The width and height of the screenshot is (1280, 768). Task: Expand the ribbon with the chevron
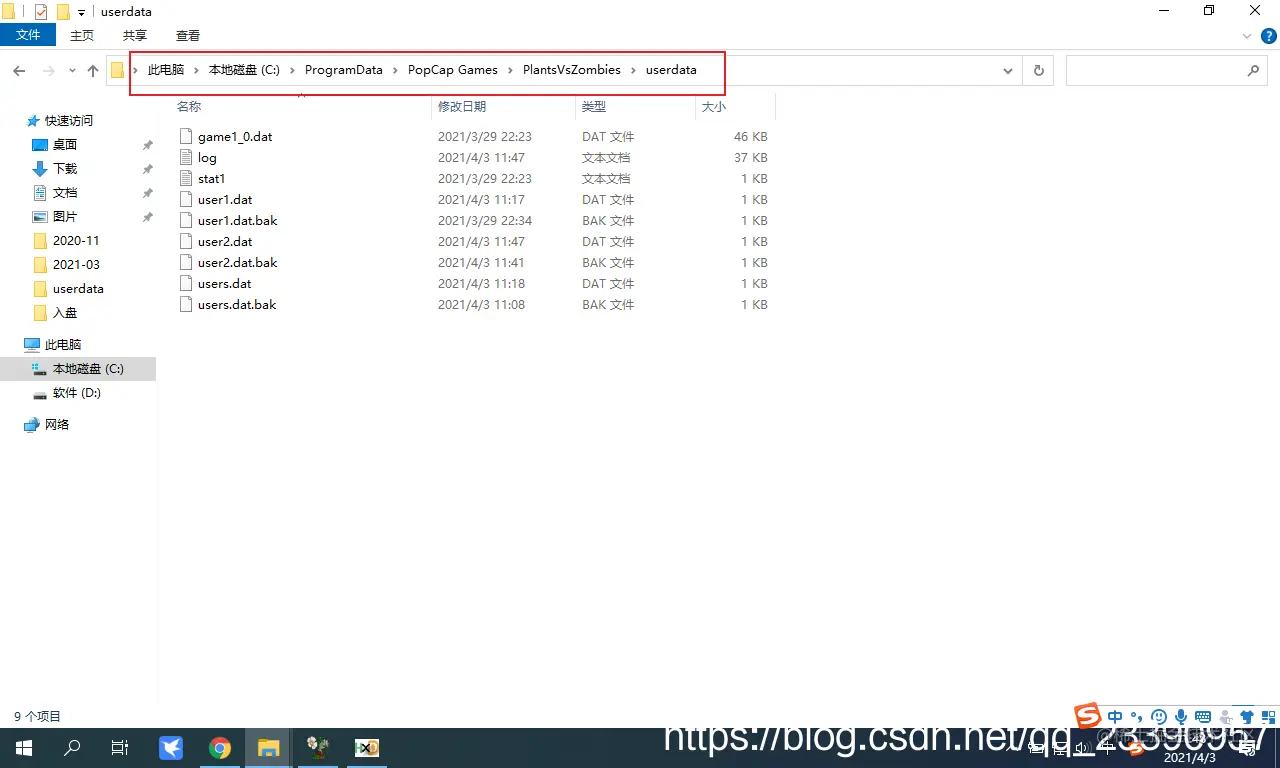tap(1247, 36)
